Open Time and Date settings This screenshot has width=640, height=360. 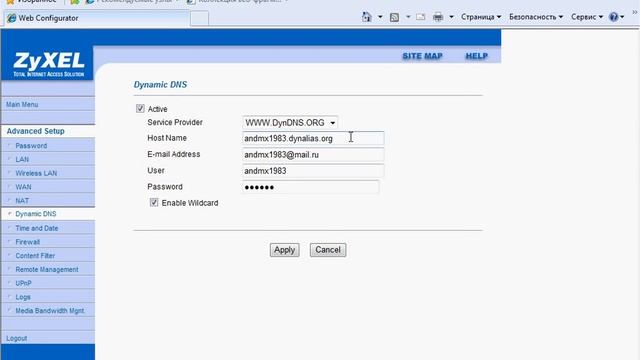pyautogui.click(x=37, y=228)
